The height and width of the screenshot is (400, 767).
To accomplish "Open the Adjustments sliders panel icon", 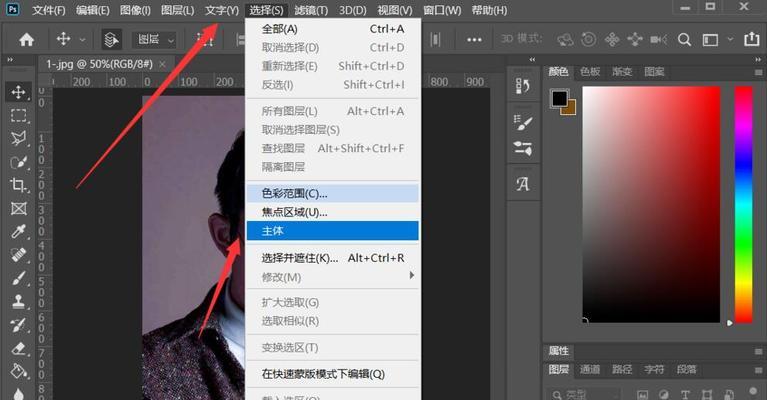I will [x=523, y=148].
